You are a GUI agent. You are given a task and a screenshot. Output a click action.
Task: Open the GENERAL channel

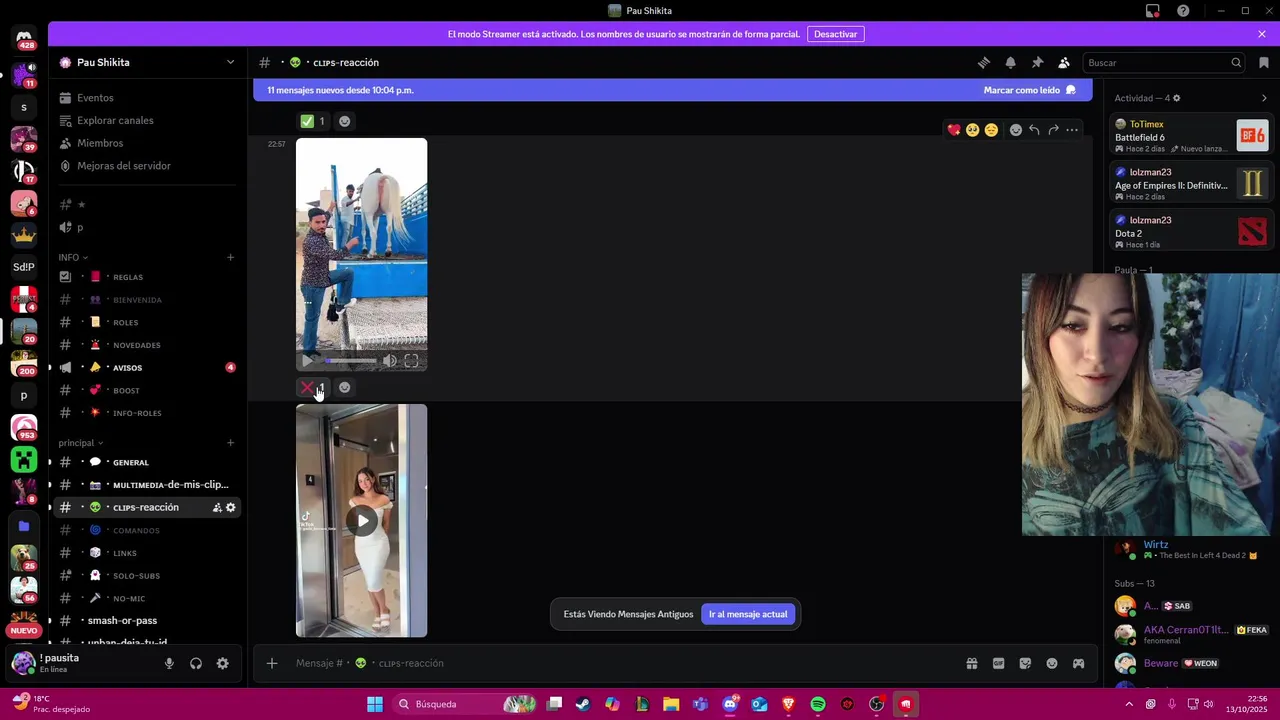148,462
